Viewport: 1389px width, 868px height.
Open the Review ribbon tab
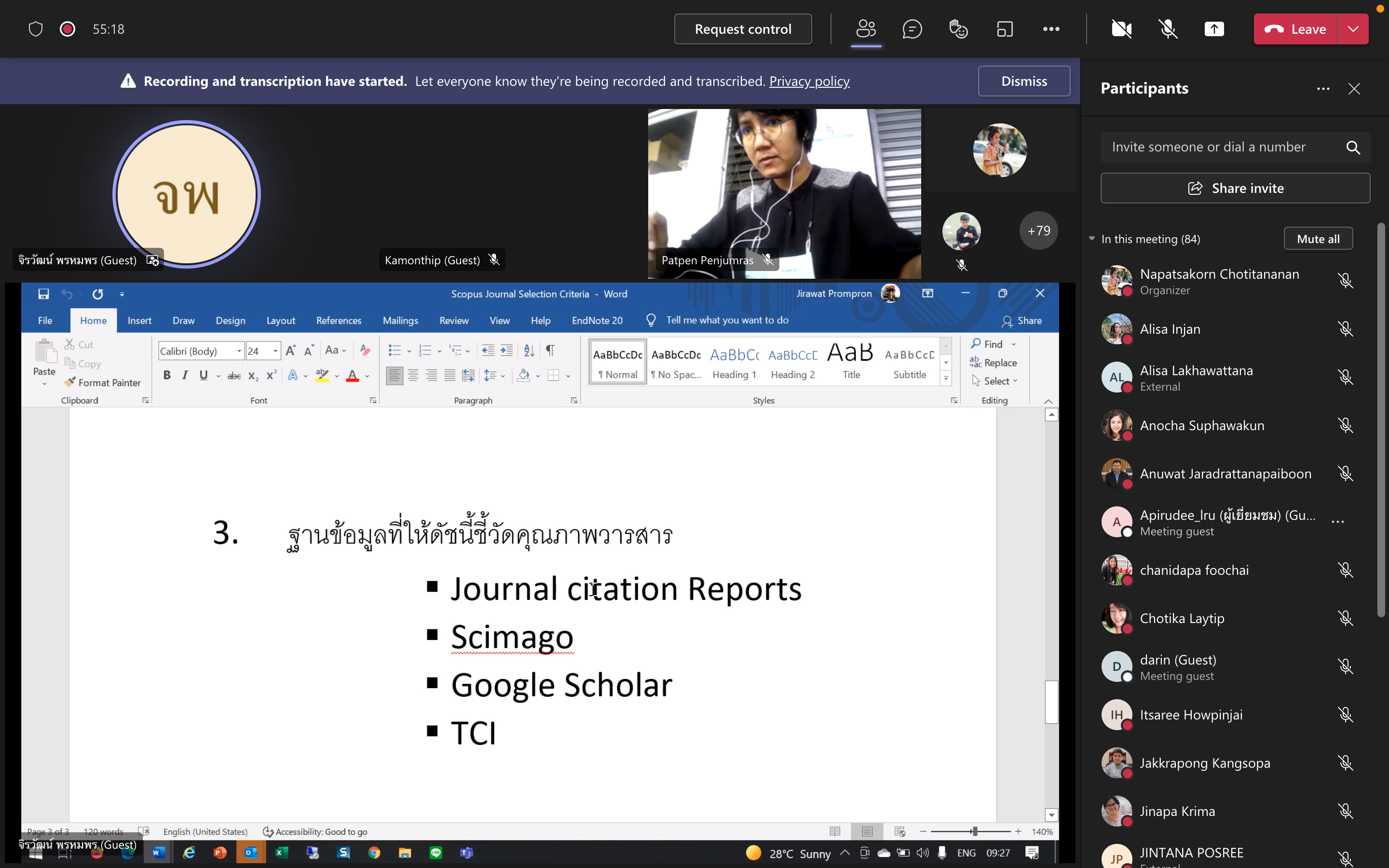(x=454, y=320)
